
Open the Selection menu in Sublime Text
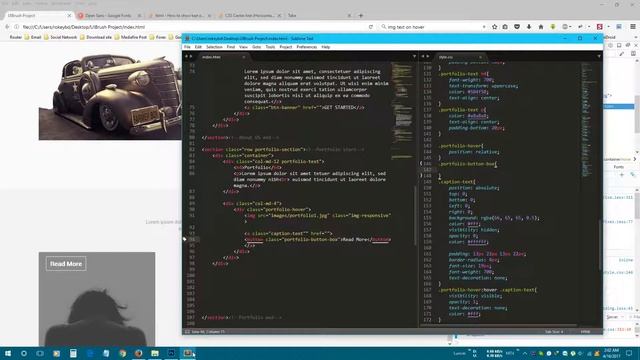[214, 47]
